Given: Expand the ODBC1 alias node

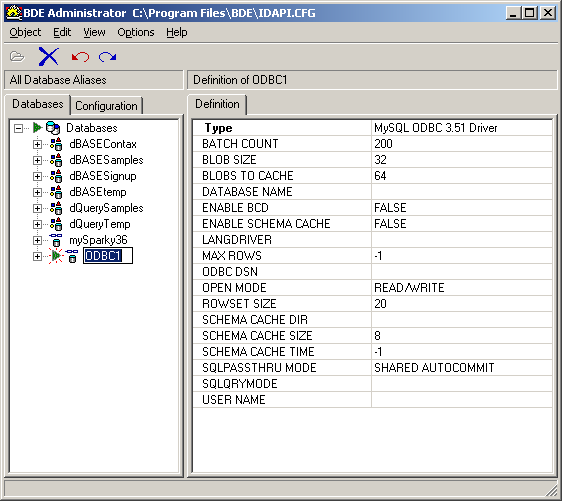Looking at the screenshot, I should pos(37,256).
